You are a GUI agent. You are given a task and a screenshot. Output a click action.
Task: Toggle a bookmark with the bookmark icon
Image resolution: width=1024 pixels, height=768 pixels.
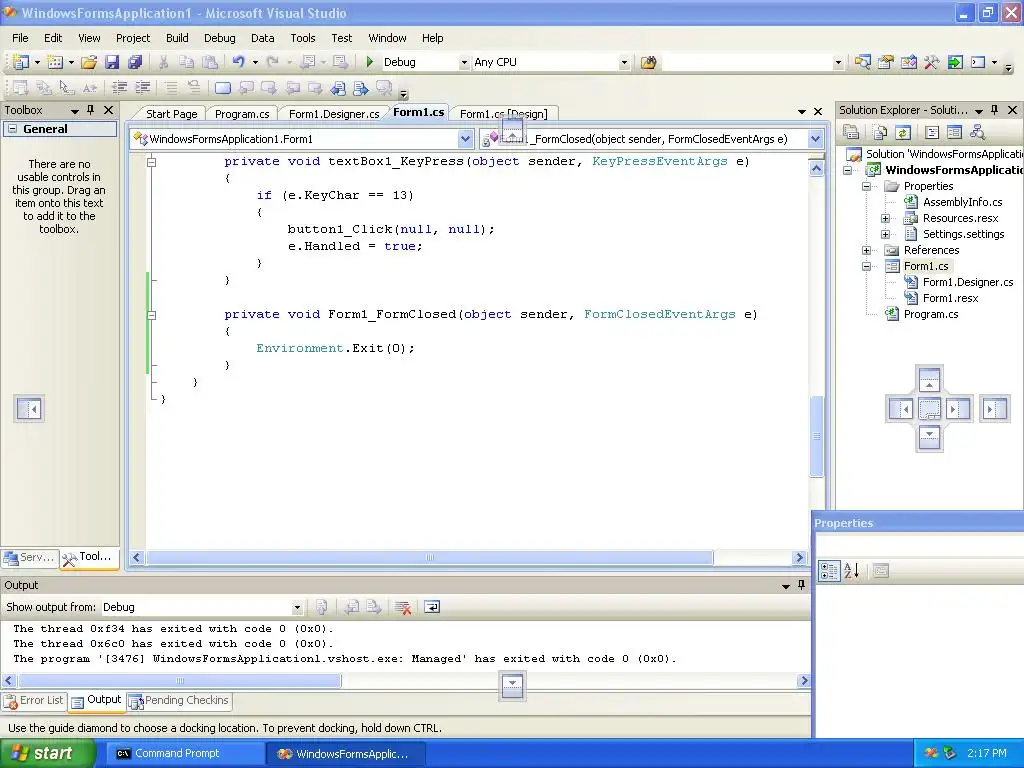(x=223, y=88)
